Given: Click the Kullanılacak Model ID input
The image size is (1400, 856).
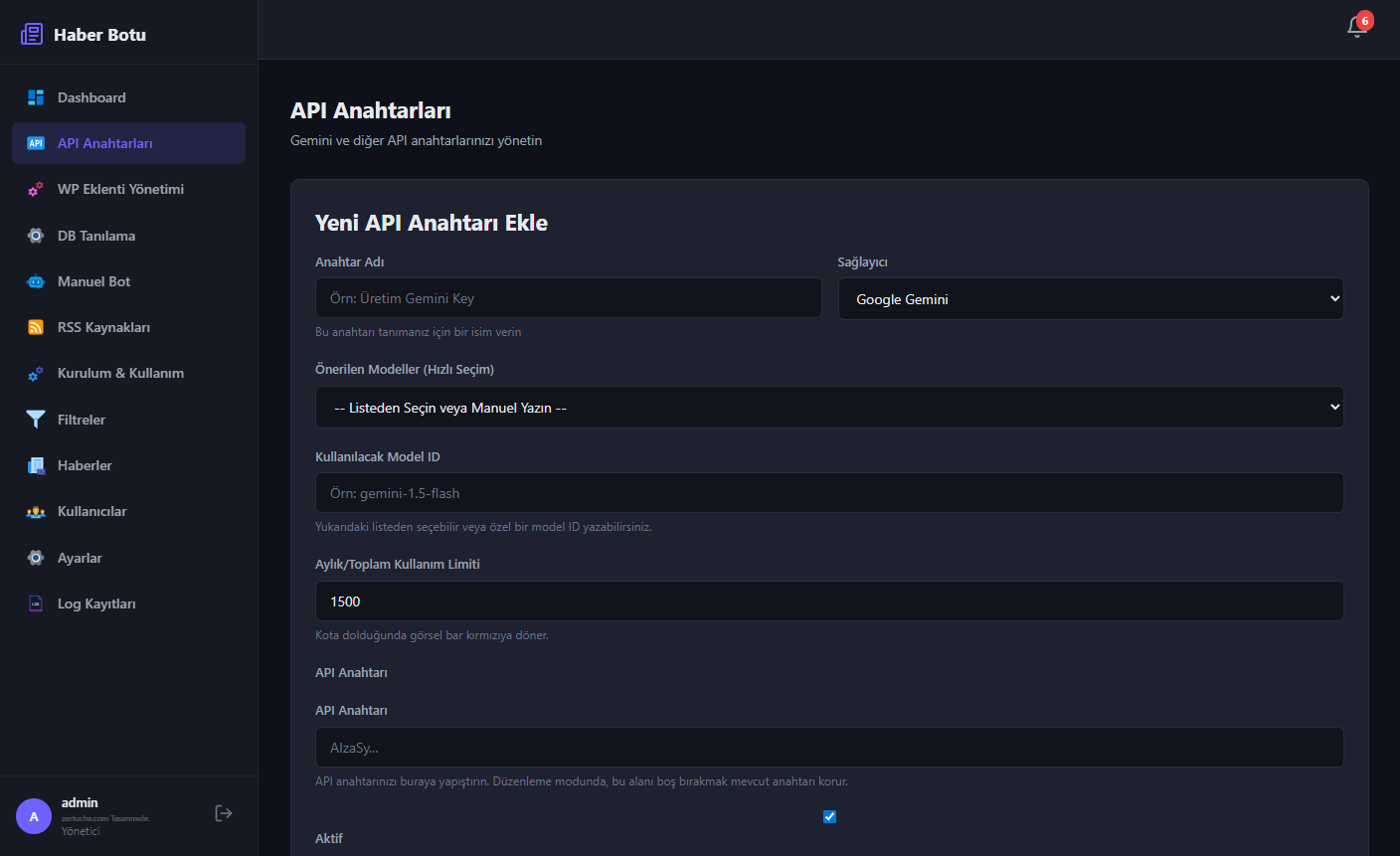Looking at the screenshot, I should pyautogui.click(x=828, y=493).
